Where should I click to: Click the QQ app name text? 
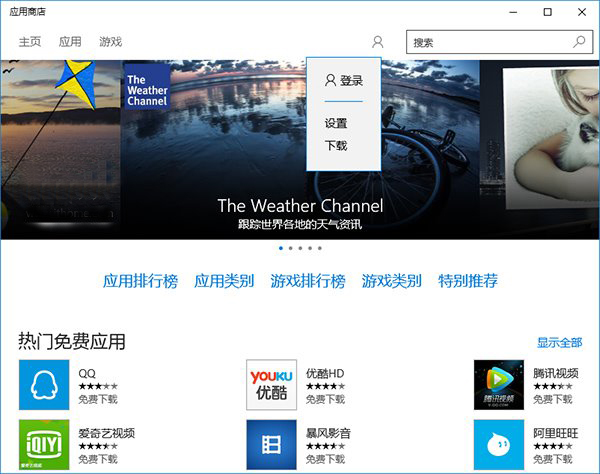pyautogui.click(x=87, y=373)
